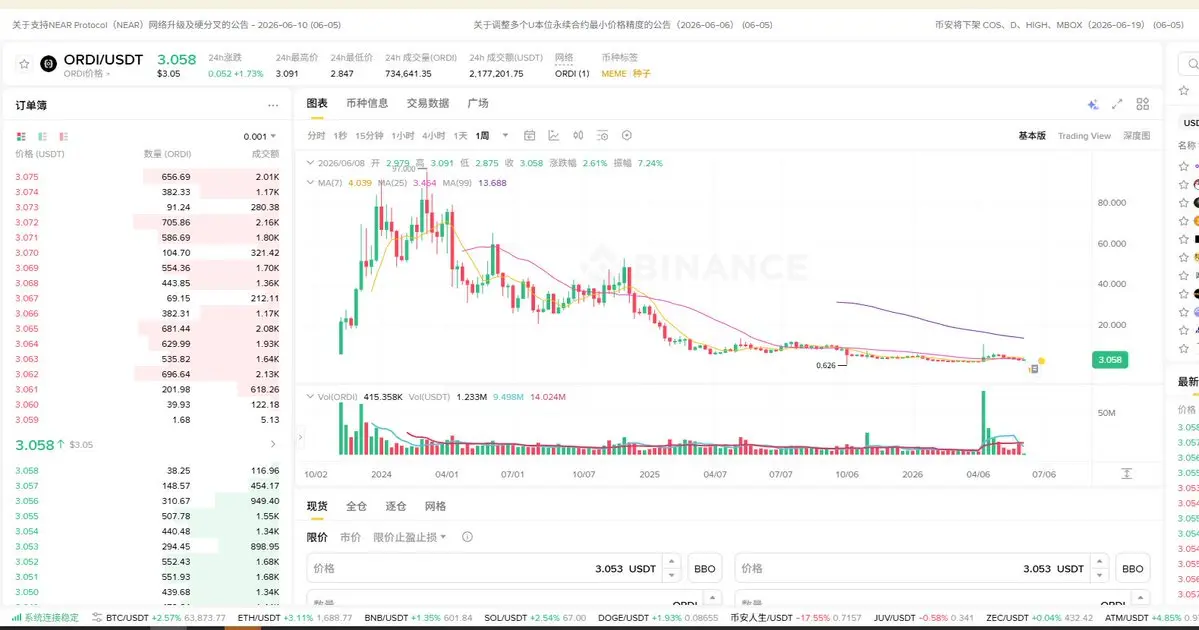Click the MEME coin tag
Viewport: 1199px width, 630px height.
(x=614, y=73)
